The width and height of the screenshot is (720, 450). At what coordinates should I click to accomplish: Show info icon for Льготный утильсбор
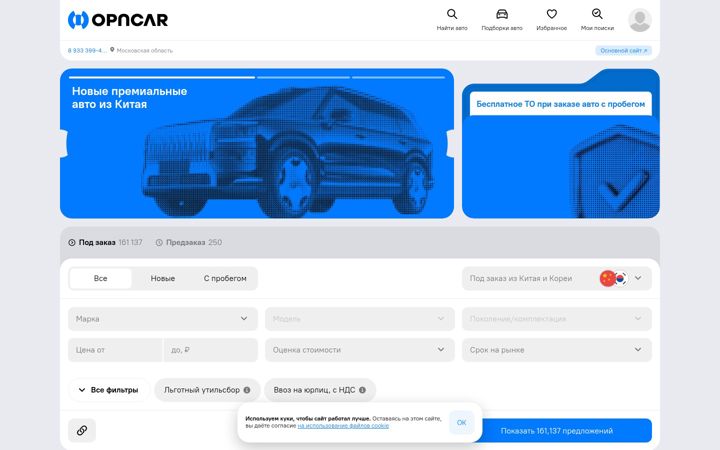coord(247,390)
